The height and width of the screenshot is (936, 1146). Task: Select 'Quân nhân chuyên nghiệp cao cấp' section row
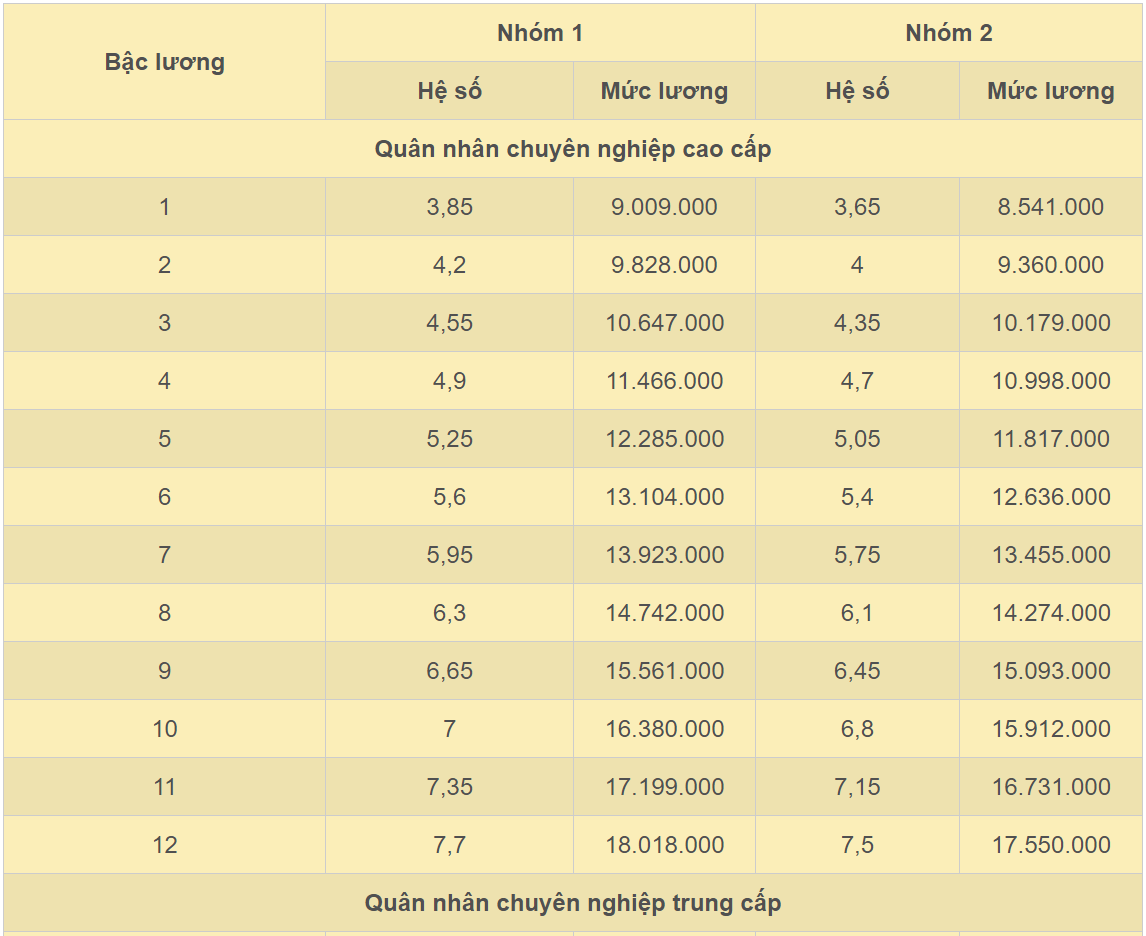point(572,149)
